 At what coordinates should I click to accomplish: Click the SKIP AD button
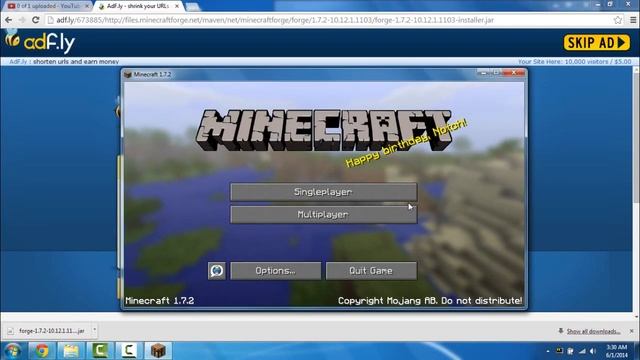pyautogui.click(x=597, y=42)
